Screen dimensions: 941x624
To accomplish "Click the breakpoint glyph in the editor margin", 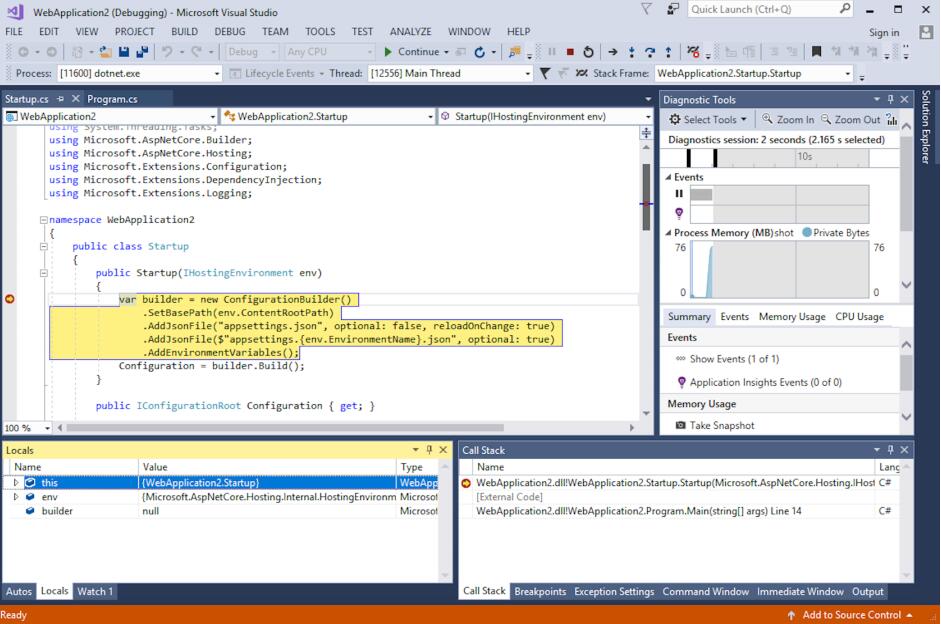I will pyautogui.click(x=10, y=299).
